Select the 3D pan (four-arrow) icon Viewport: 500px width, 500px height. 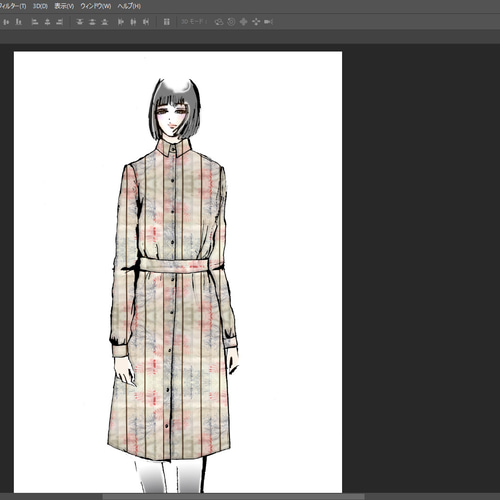[x=244, y=22]
